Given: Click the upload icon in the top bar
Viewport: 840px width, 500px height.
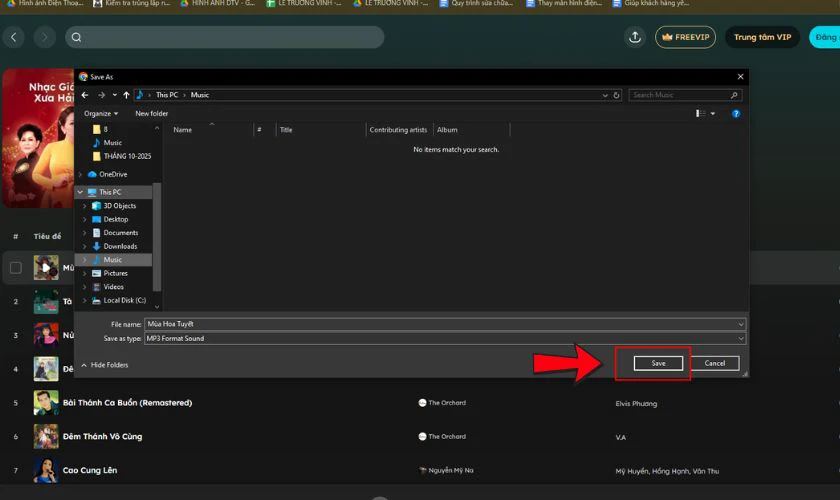Looking at the screenshot, I should click(635, 37).
